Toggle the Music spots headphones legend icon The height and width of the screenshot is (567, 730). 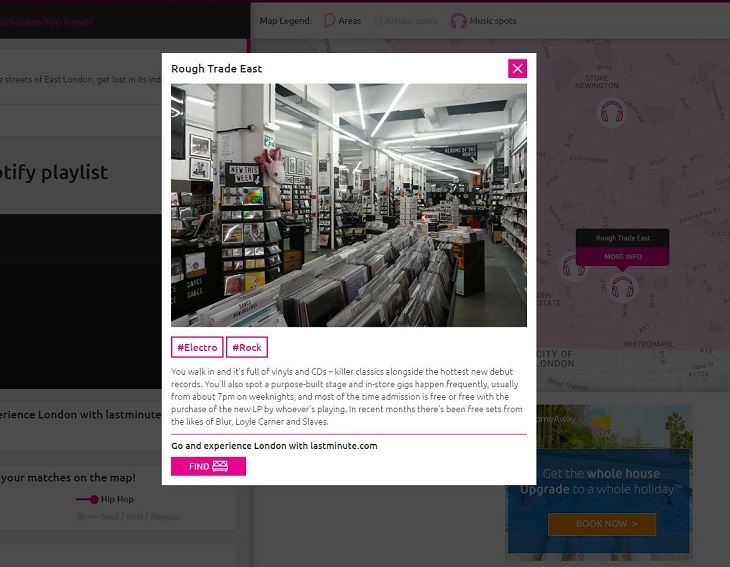[x=458, y=21]
